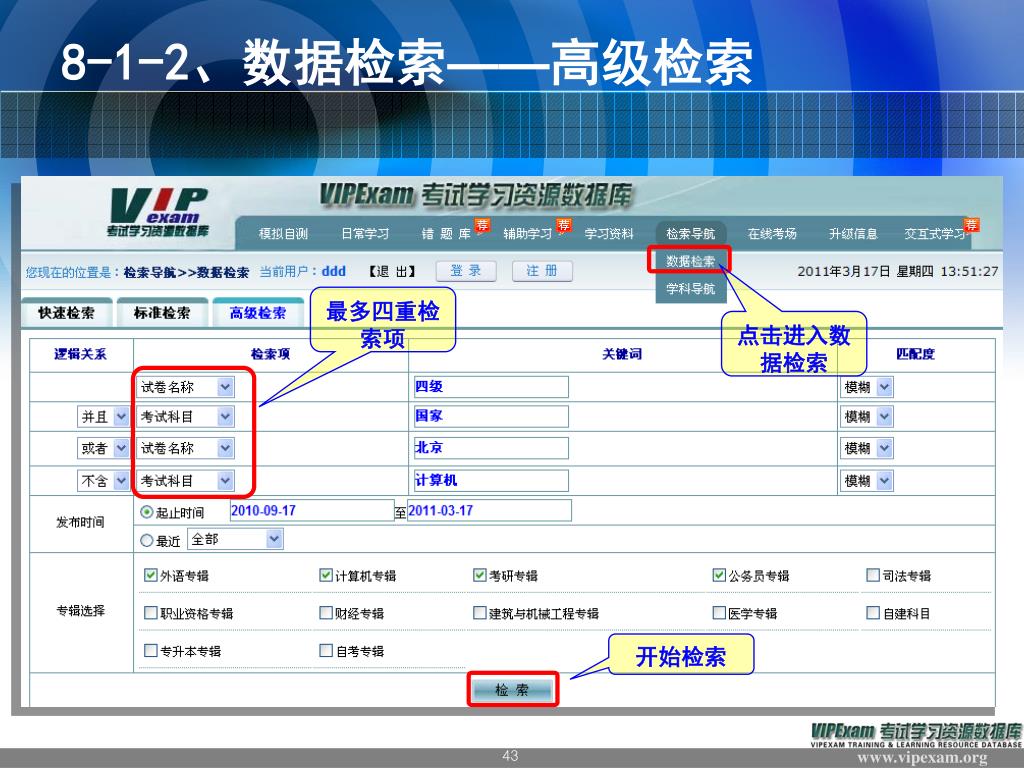Expand the 不含 logic dropdown
This screenshot has width=1024, height=768.
[x=121, y=481]
